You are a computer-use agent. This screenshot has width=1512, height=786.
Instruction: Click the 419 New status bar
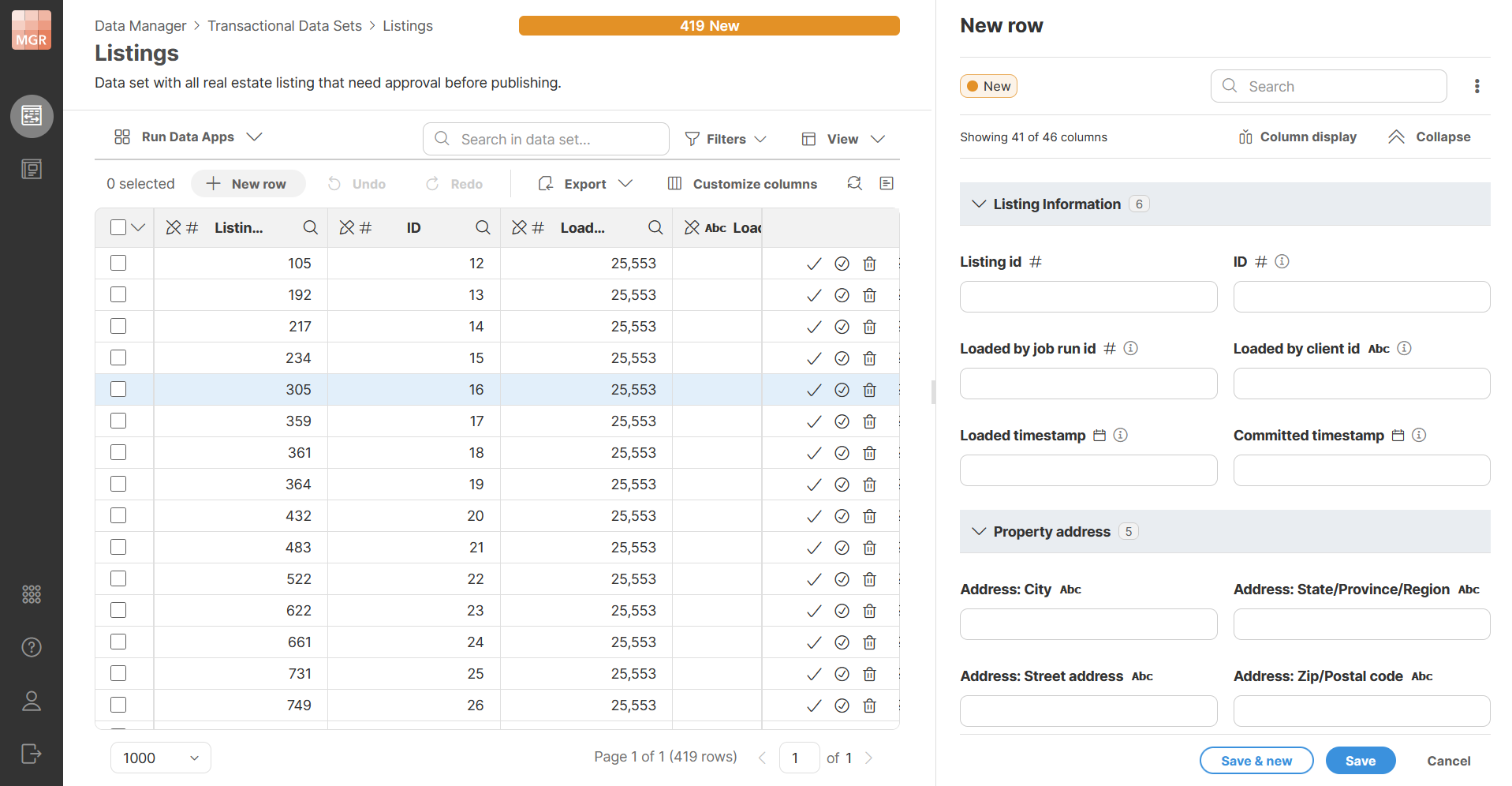coord(709,26)
